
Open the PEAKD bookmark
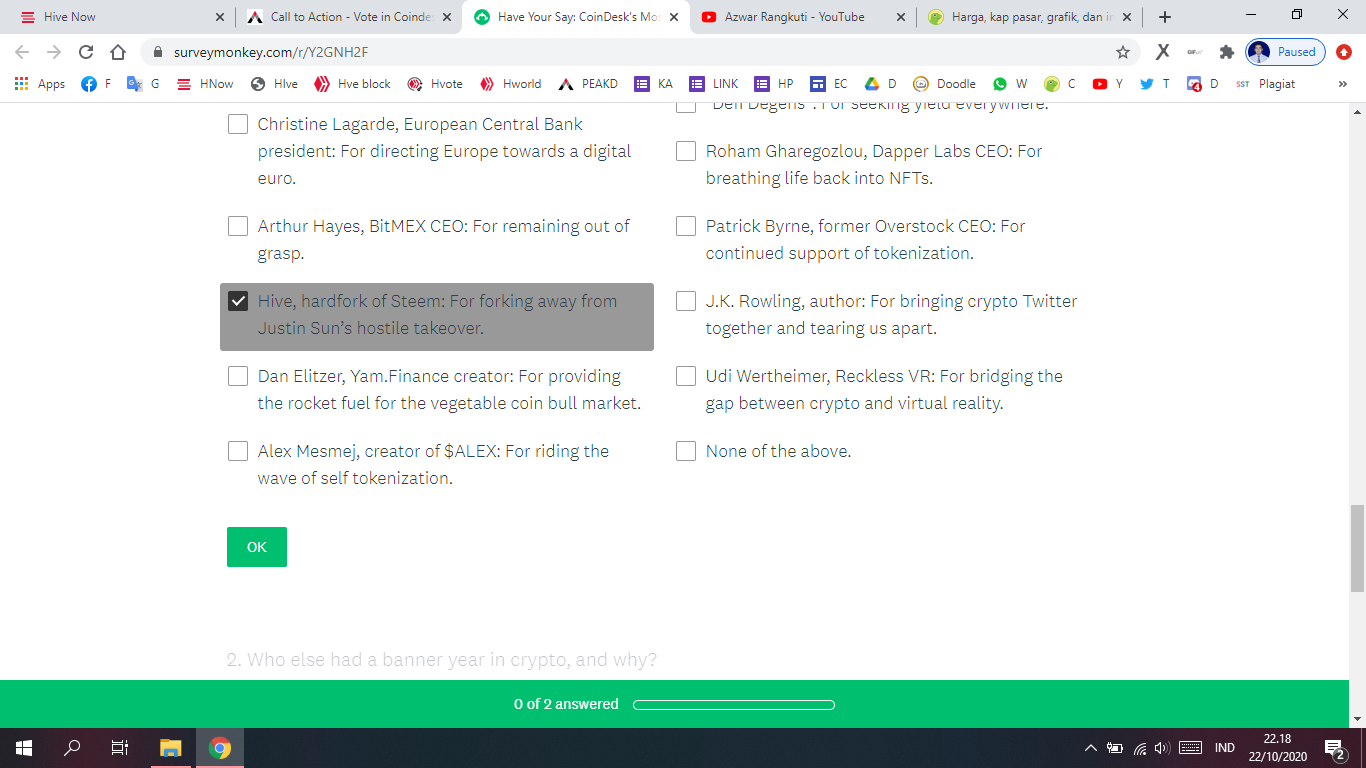[588, 84]
